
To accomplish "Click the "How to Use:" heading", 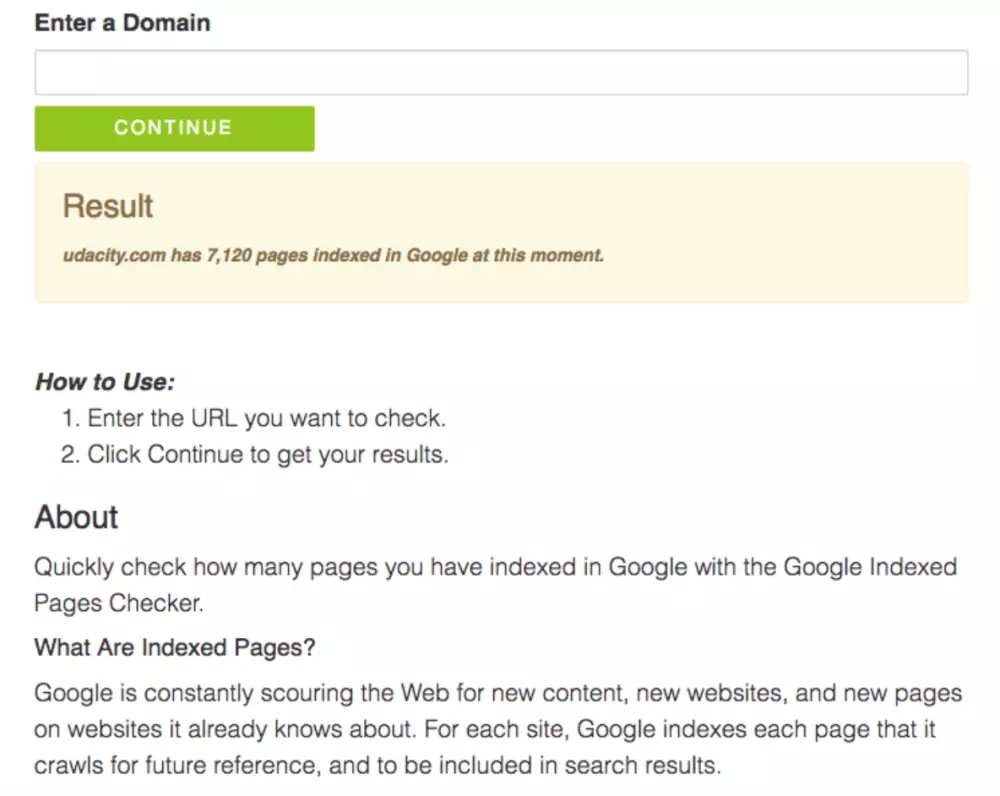I will [105, 381].
